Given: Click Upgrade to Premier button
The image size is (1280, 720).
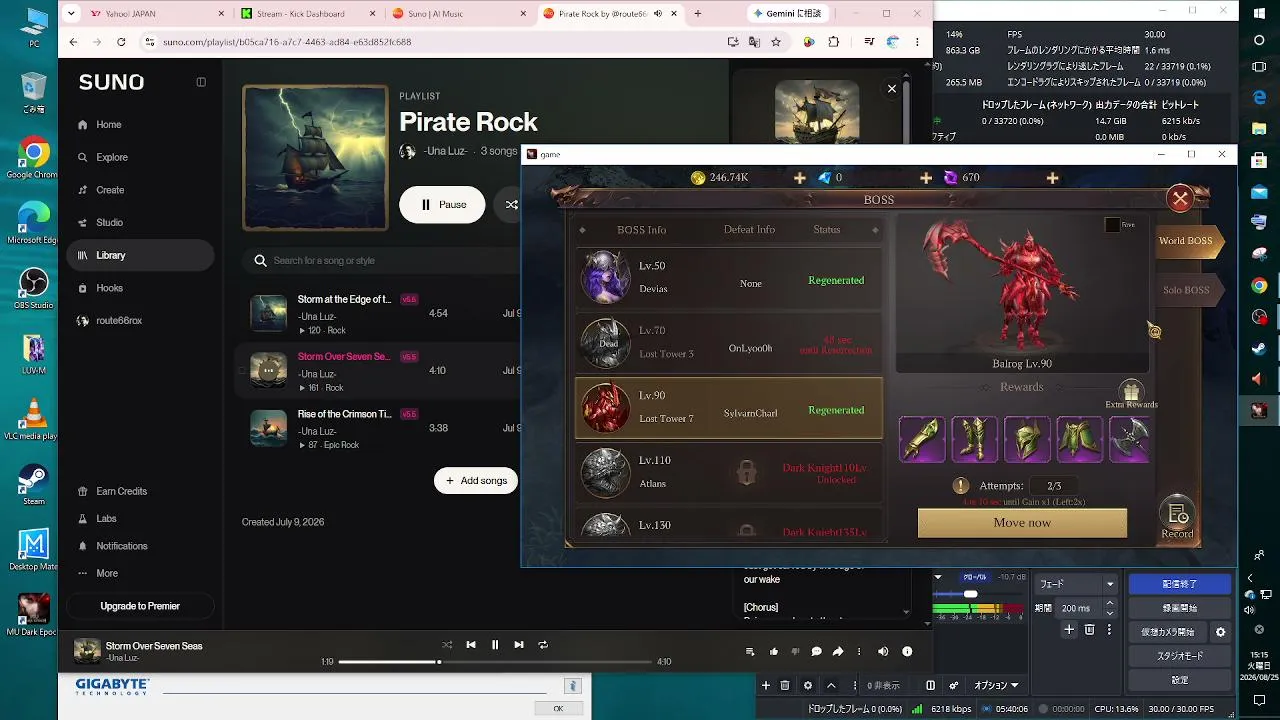Looking at the screenshot, I should point(140,606).
